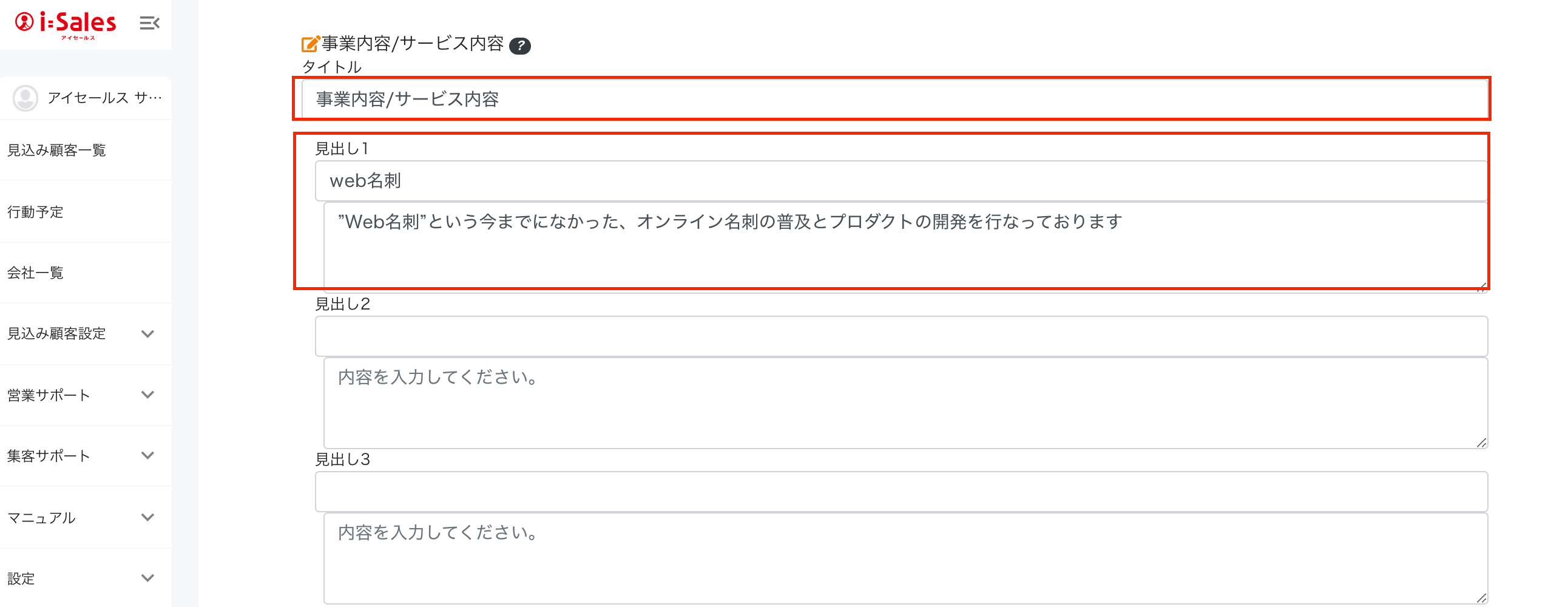Open 会社一覧 in the sidebar
This screenshot has width=1568, height=607.
[x=35, y=273]
